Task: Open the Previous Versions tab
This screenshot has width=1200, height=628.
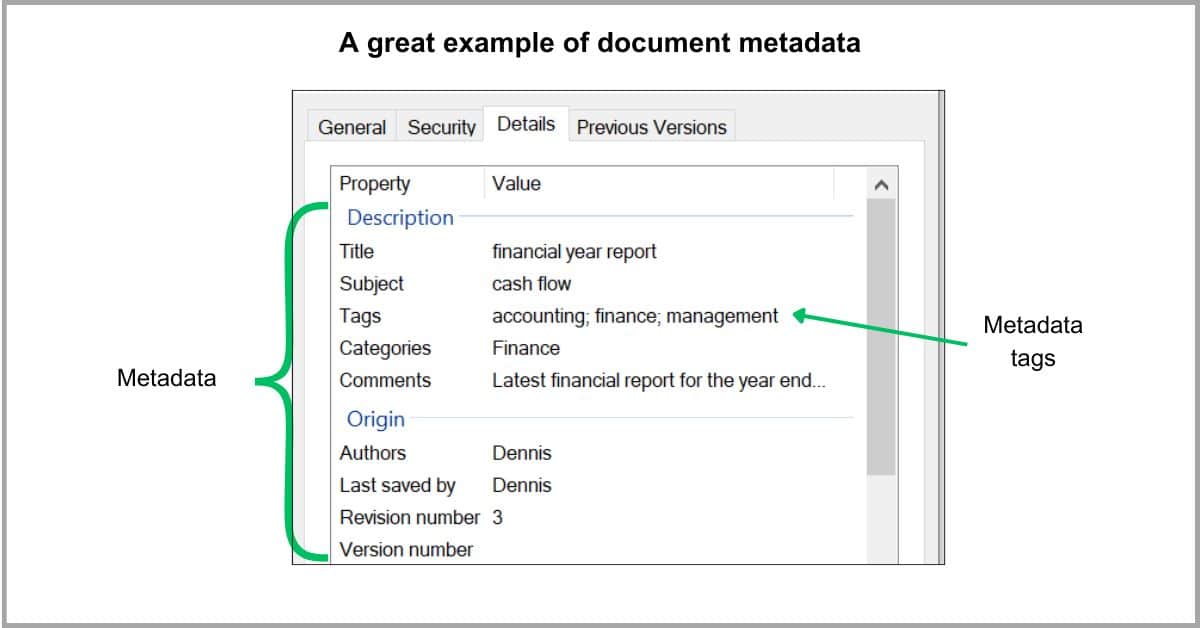Action: [x=652, y=127]
